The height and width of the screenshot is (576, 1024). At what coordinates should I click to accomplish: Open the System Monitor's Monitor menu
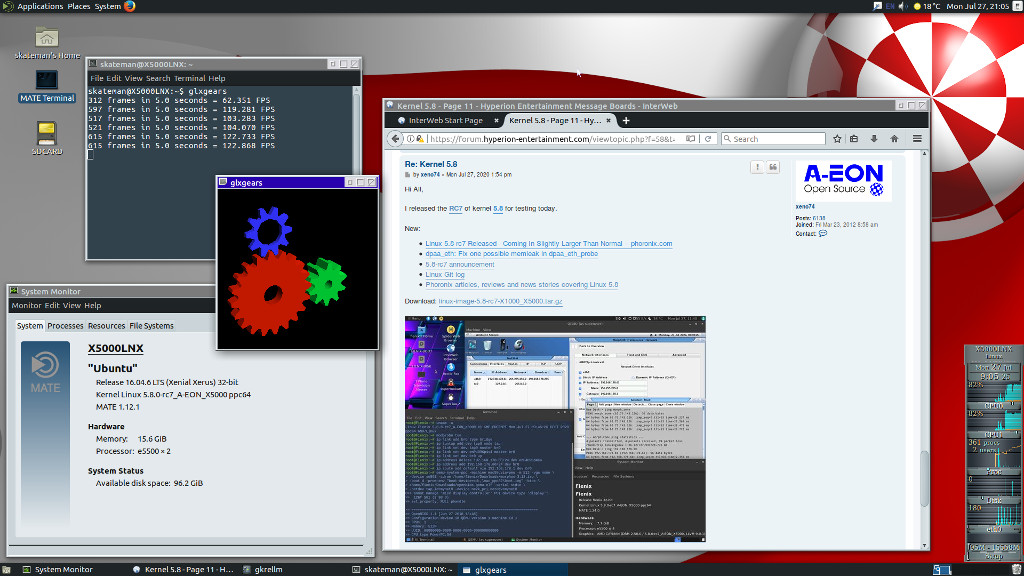coord(26,306)
